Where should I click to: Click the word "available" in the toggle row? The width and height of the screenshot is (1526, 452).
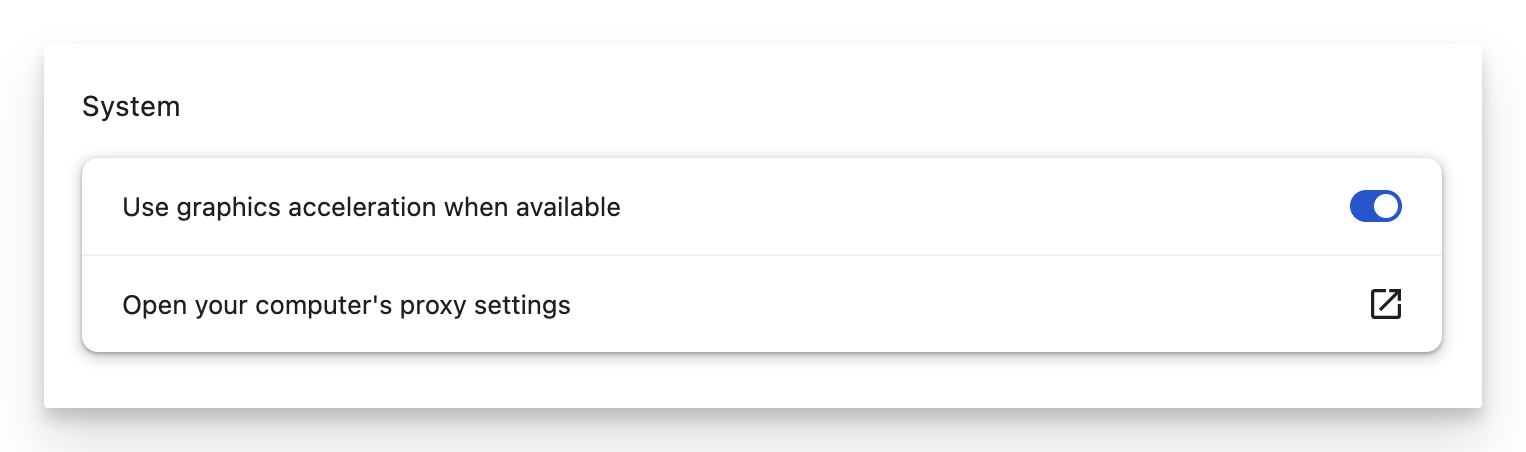[572, 207]
